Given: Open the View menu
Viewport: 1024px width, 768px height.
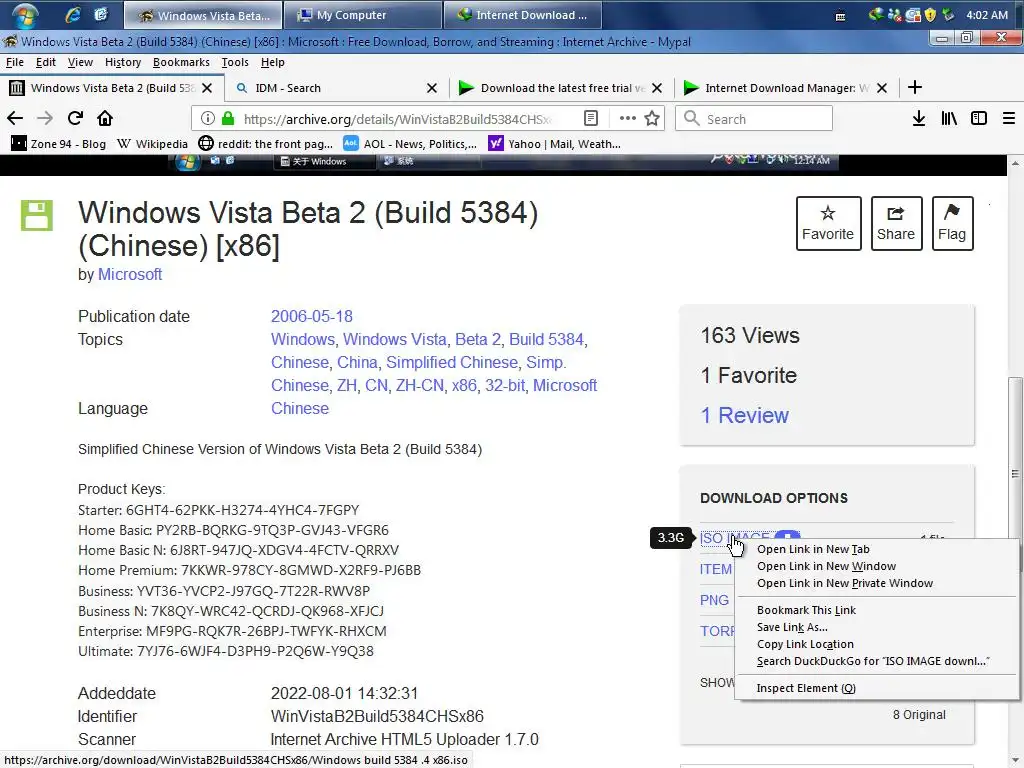Looking at the screenshot, I should [80, 62].
